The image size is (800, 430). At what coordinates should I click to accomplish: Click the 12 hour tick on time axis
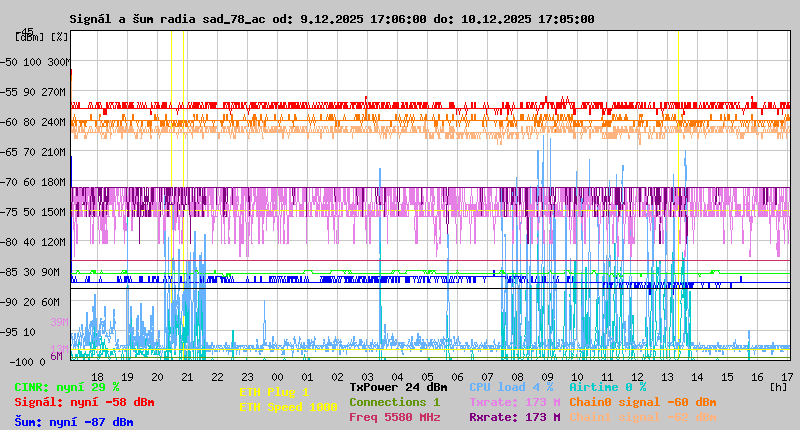click(x=637, y=377)
